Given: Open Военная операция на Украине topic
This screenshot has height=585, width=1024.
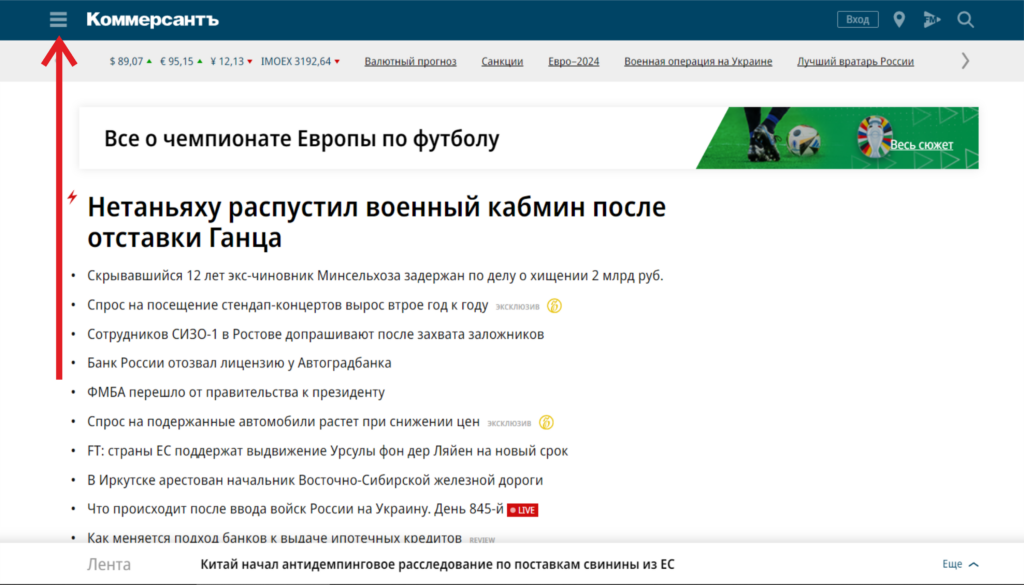Looking at the screenshot, I should tap(698, 61).
